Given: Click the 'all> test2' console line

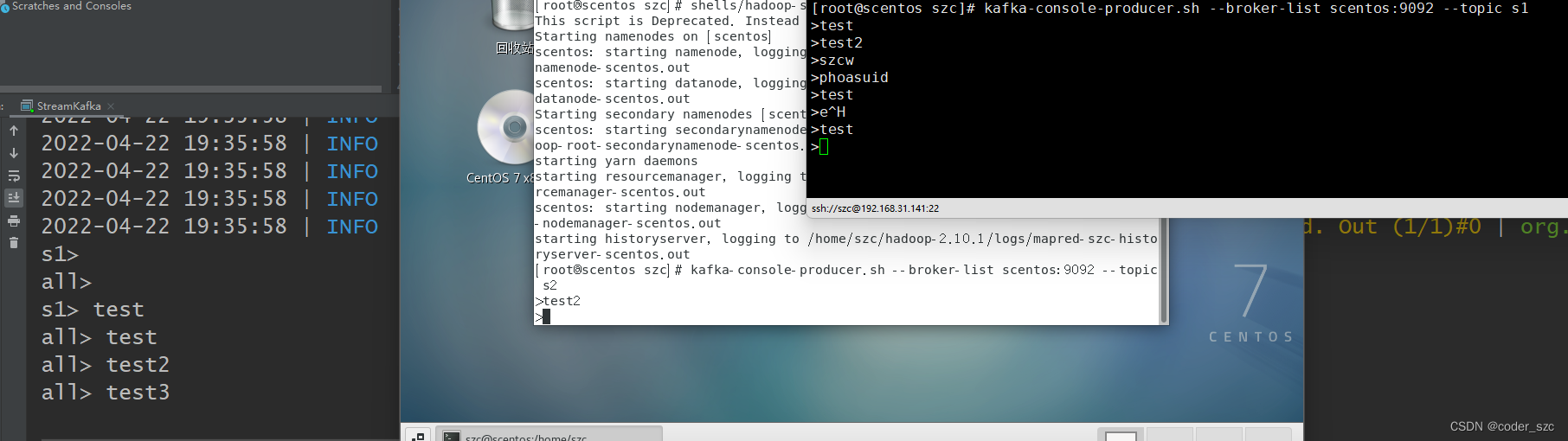Looking at the screenshot, I should pos(106,365).
